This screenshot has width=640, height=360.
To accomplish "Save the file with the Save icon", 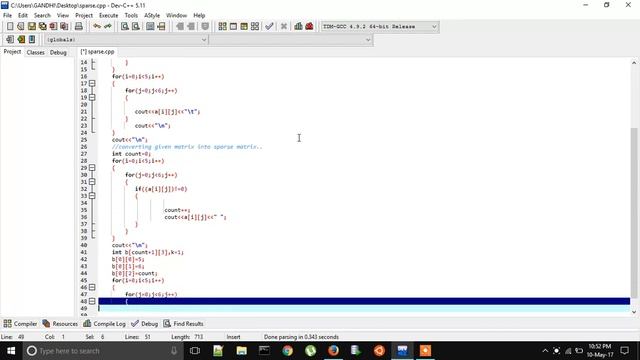I will [32, 27].
